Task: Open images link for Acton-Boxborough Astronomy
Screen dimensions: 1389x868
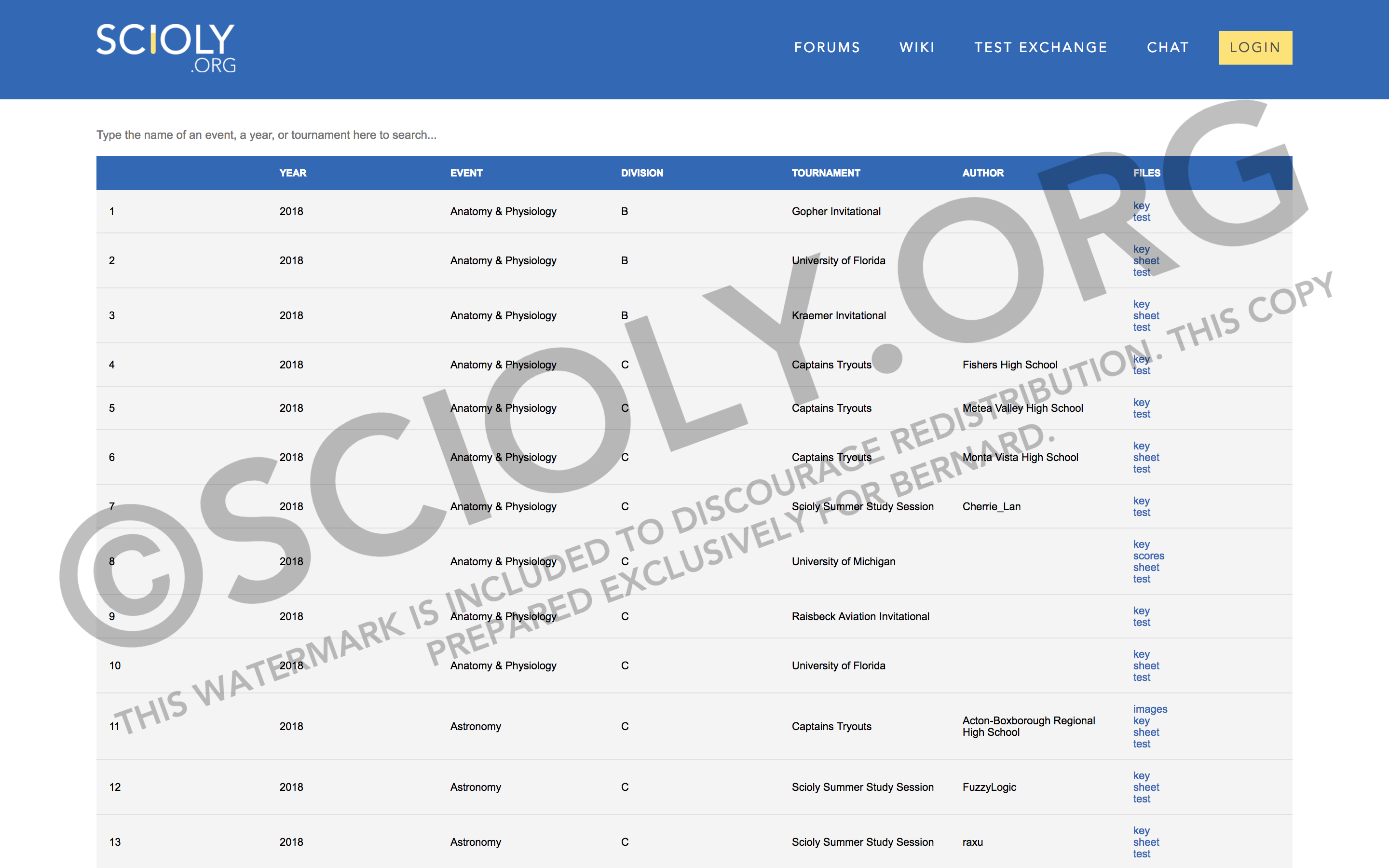Action: (x=1150, y=709)
